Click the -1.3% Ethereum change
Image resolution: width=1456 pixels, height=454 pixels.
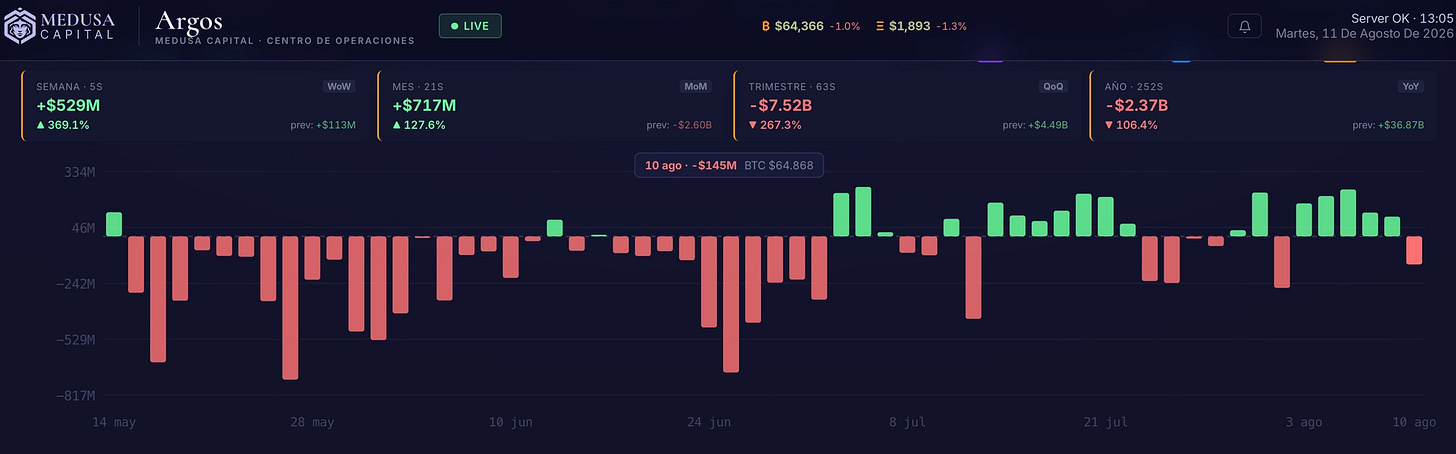point(951,26)
